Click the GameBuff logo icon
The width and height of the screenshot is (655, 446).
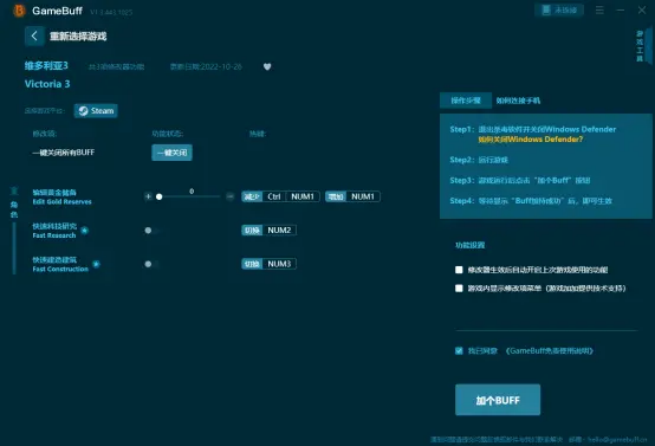tap(20, 11)
